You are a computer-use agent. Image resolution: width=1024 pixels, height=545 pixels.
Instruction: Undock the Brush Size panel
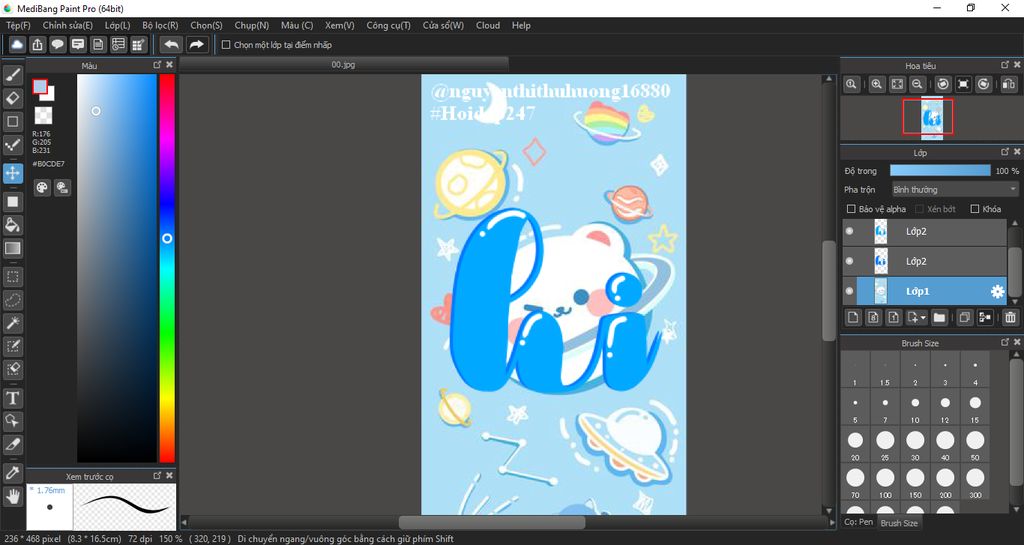click(x=1005, y=342)
